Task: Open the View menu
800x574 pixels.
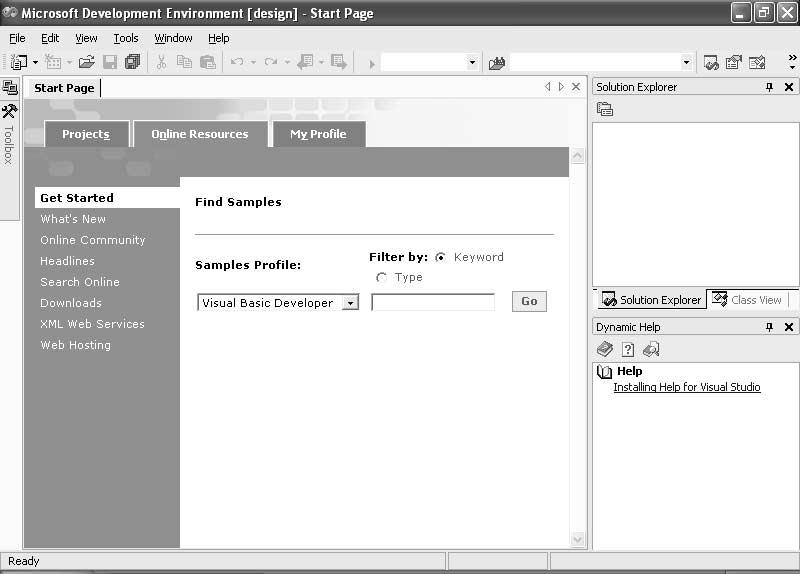Action: [86, 38]
